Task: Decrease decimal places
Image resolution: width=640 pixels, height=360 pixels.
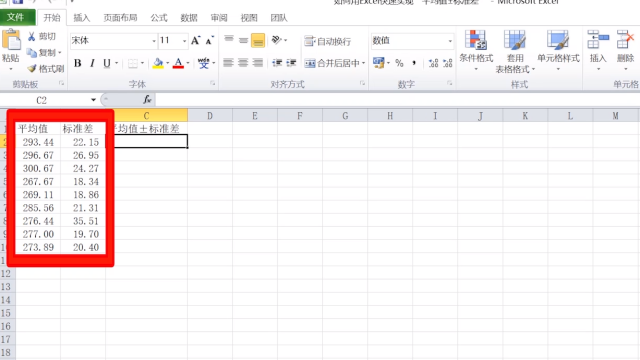Action: [448, 63]
